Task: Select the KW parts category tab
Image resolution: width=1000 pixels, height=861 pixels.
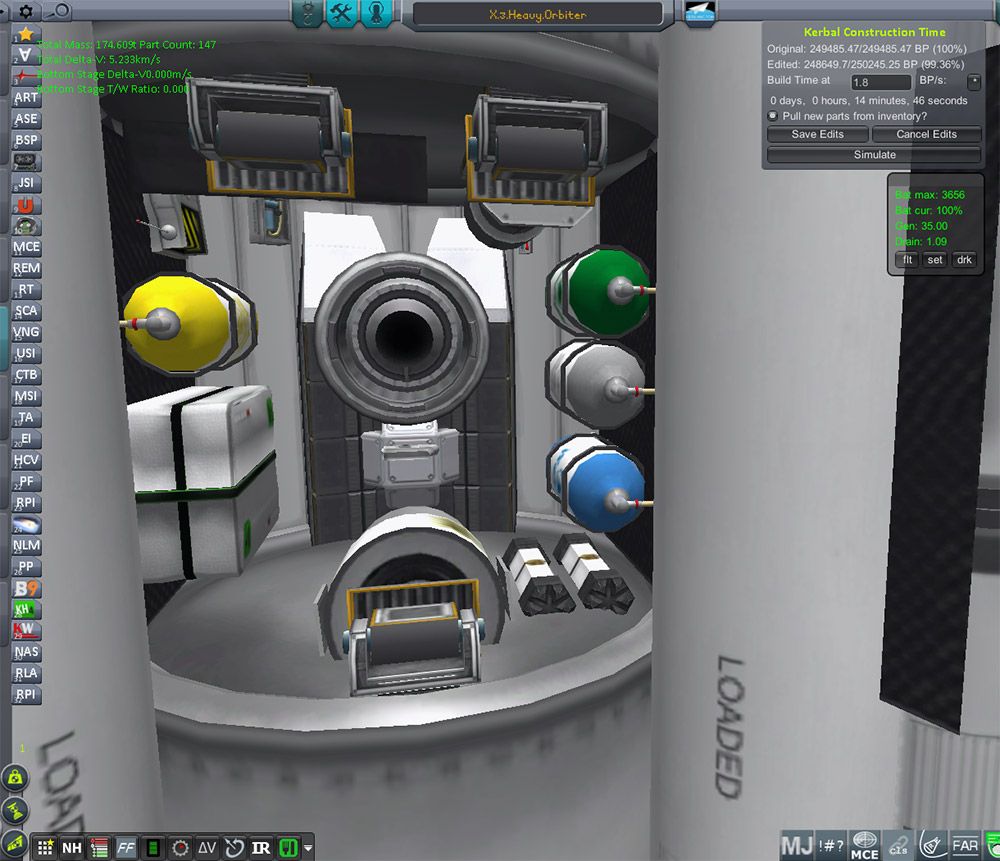Action: pyautogui.click(x=26, y=631)
